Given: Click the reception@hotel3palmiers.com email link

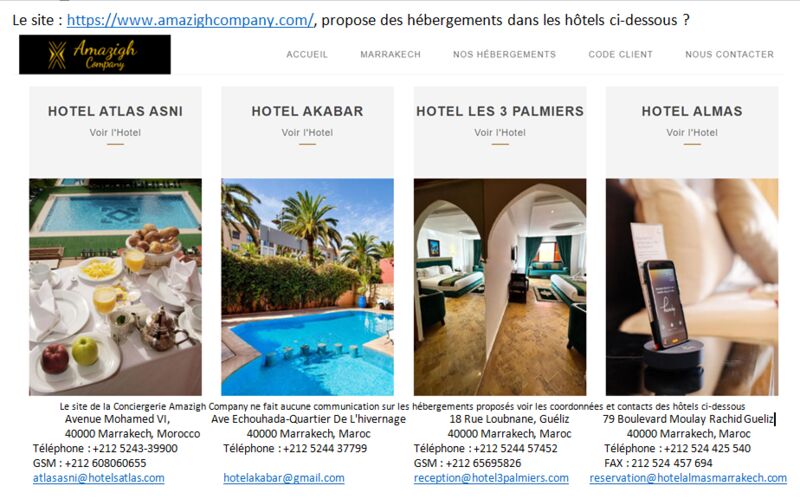Looking at the screenshot, I should [x=491, y=478].
